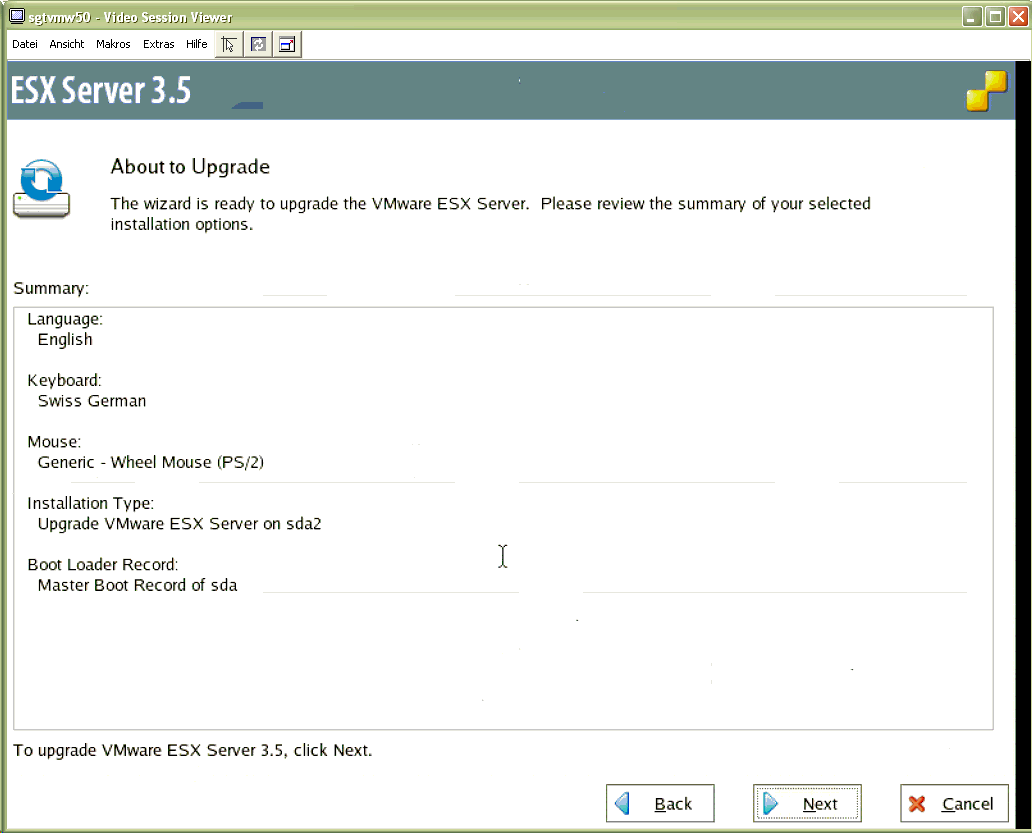Click the Next button to start upgrade
The height and width of the screenshot is (833, 1032).
807,803
